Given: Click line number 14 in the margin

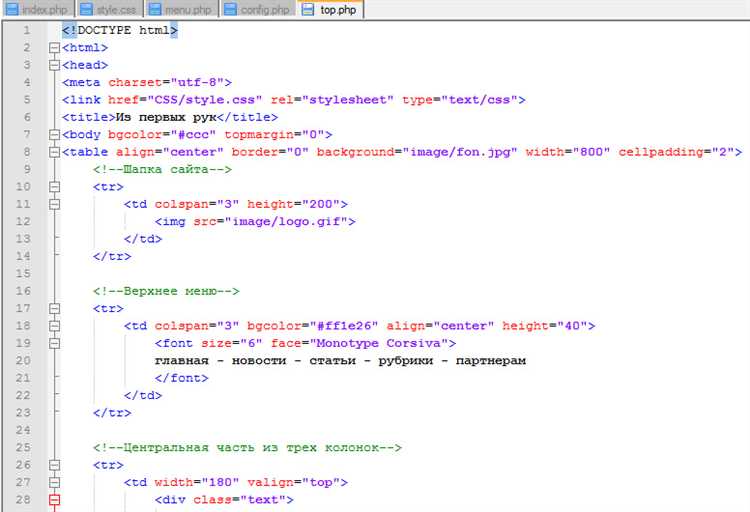Looking at the screenshot, I should 24,256.
